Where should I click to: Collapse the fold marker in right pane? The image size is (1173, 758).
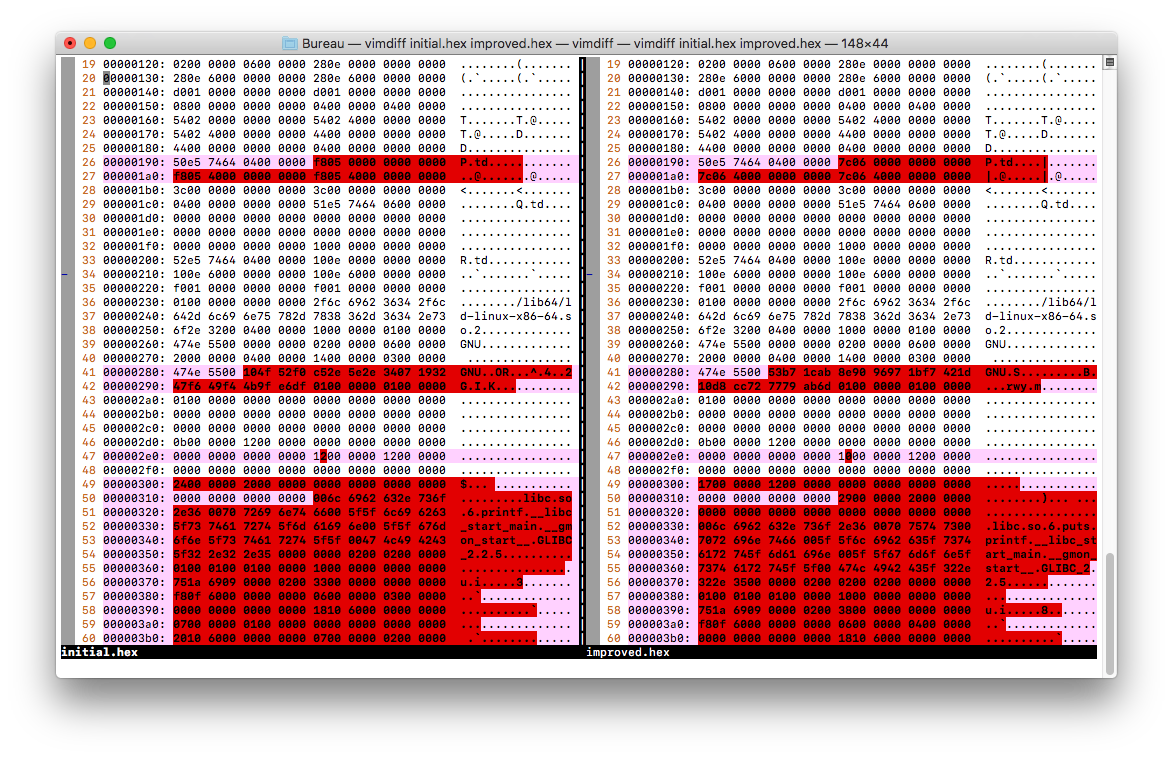point(590,273)
